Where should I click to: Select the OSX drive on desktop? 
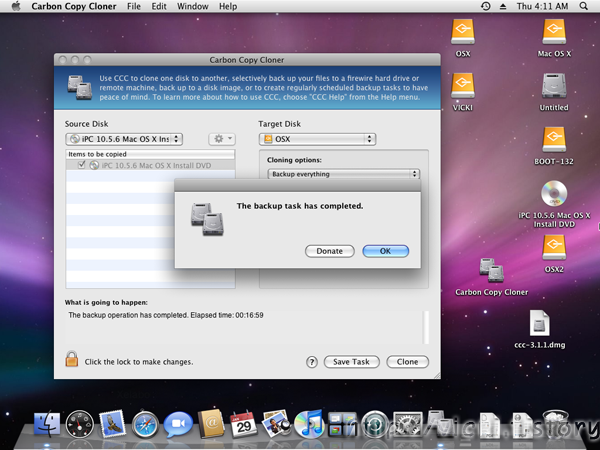[x=463, y=33]
